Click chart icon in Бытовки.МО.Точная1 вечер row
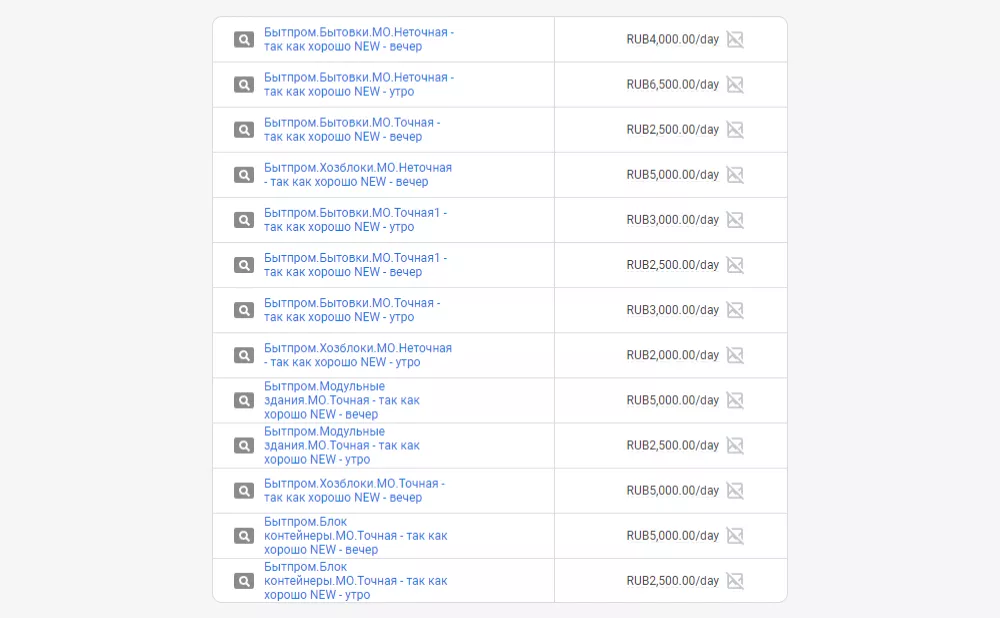 pos(735,265)
